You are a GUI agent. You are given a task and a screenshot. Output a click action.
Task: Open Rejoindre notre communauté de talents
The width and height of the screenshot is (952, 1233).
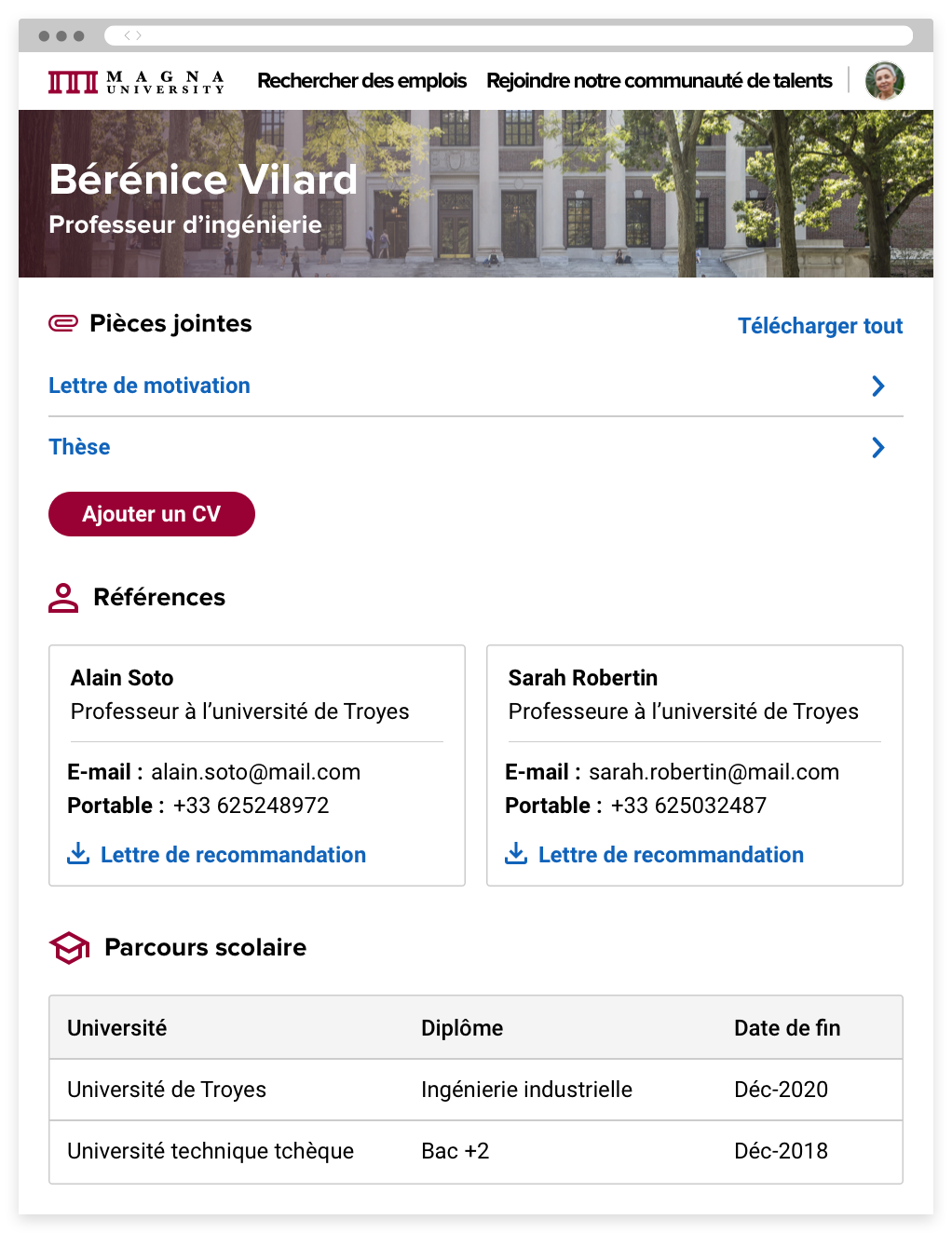tap(659, 81)
